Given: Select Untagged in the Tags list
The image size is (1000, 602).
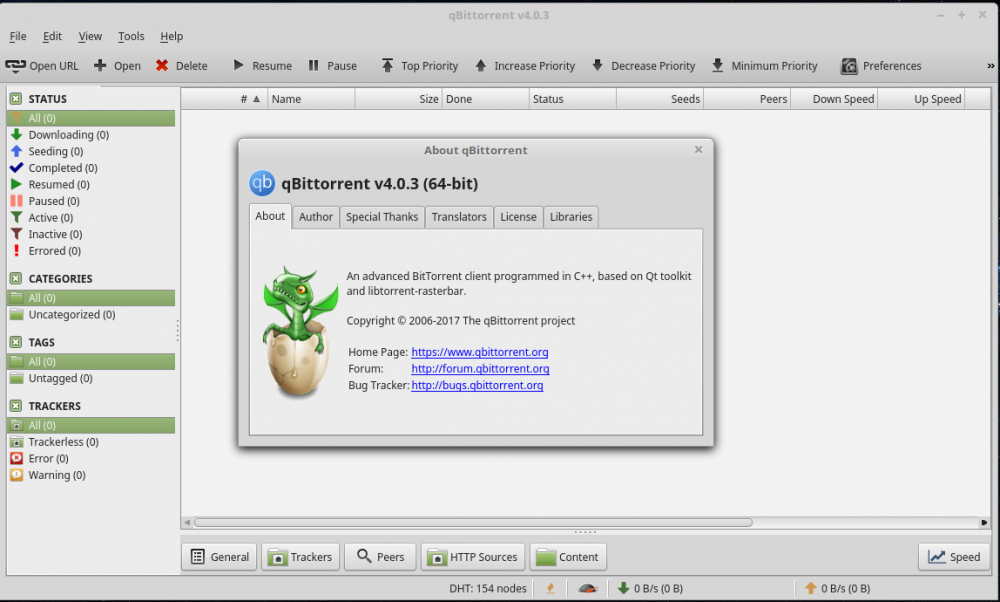Looking at the screenshot, I should tap(91, 378).
